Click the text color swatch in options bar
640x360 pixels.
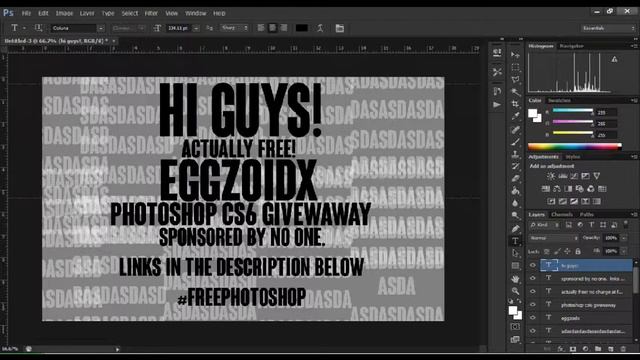302,28
